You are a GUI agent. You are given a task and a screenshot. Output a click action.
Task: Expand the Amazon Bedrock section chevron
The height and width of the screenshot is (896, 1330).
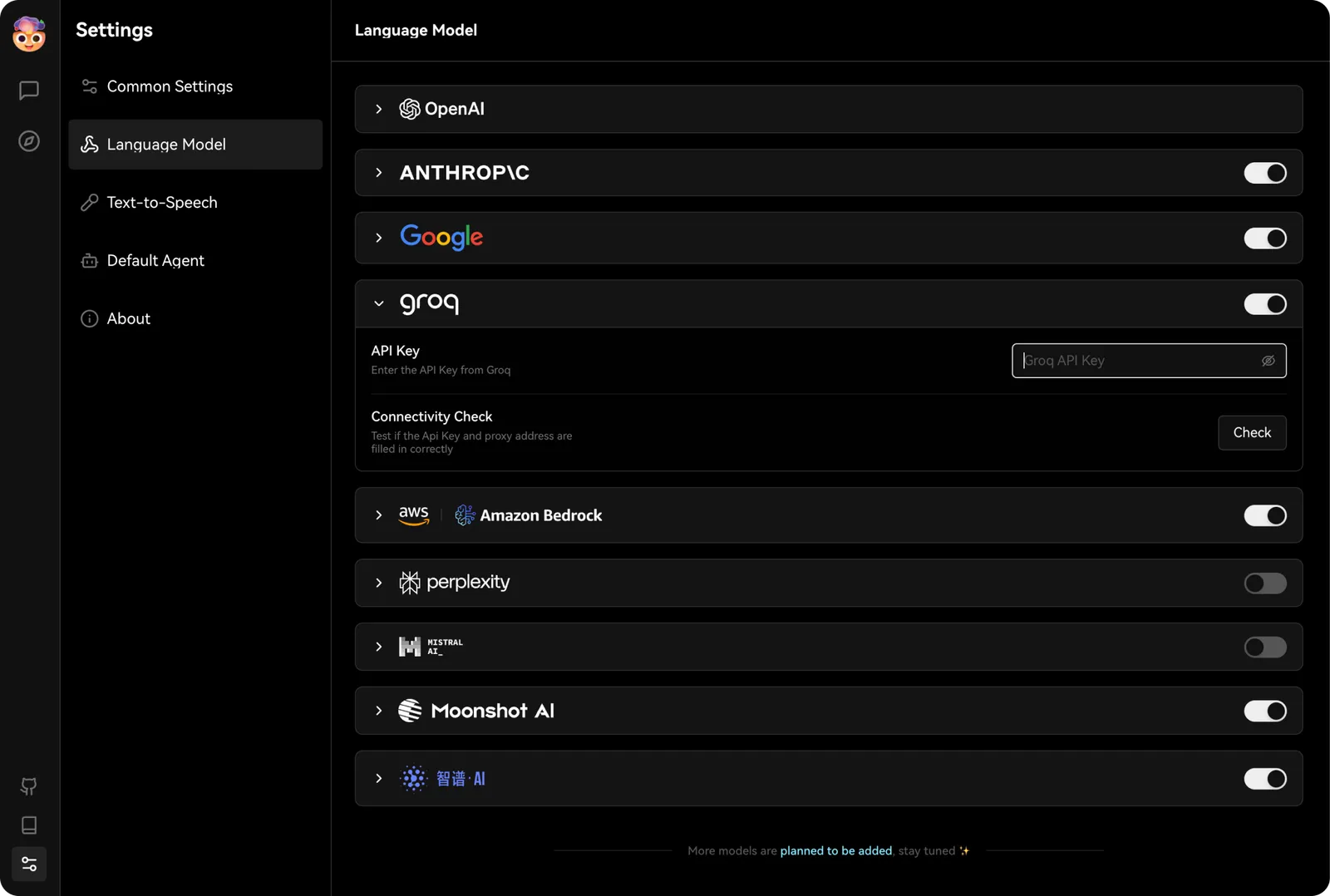[379, 515]
